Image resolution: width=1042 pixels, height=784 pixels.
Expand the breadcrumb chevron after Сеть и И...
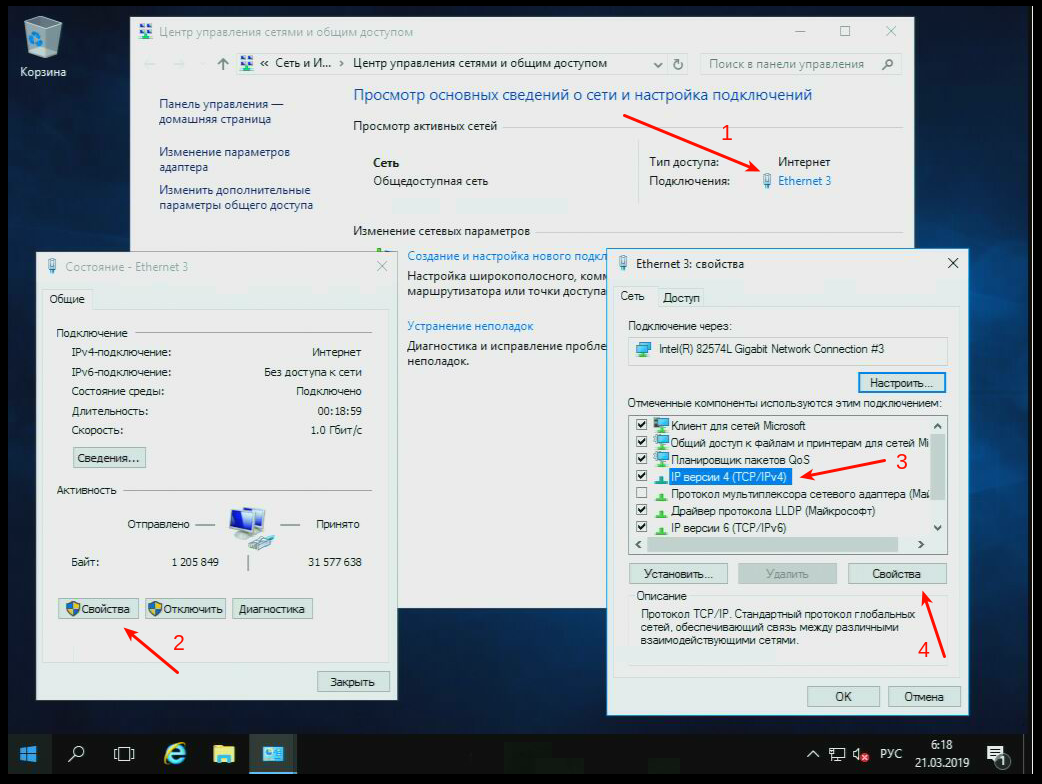(x=342, y=64)
